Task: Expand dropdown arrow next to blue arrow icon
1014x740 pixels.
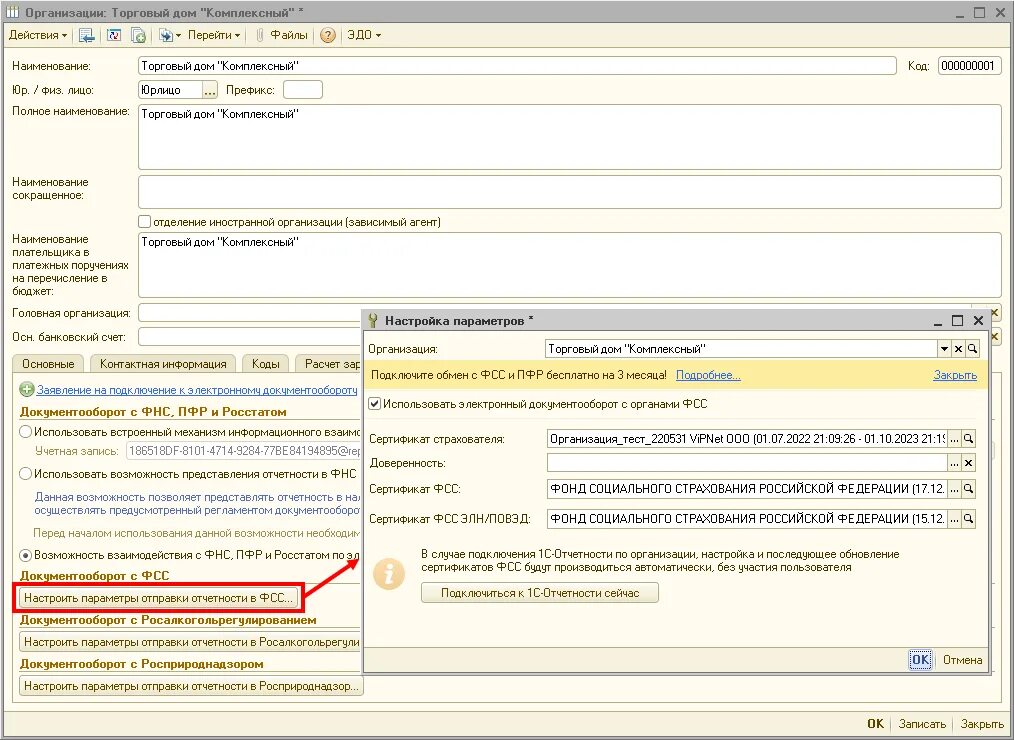Action: coord(178,35)
